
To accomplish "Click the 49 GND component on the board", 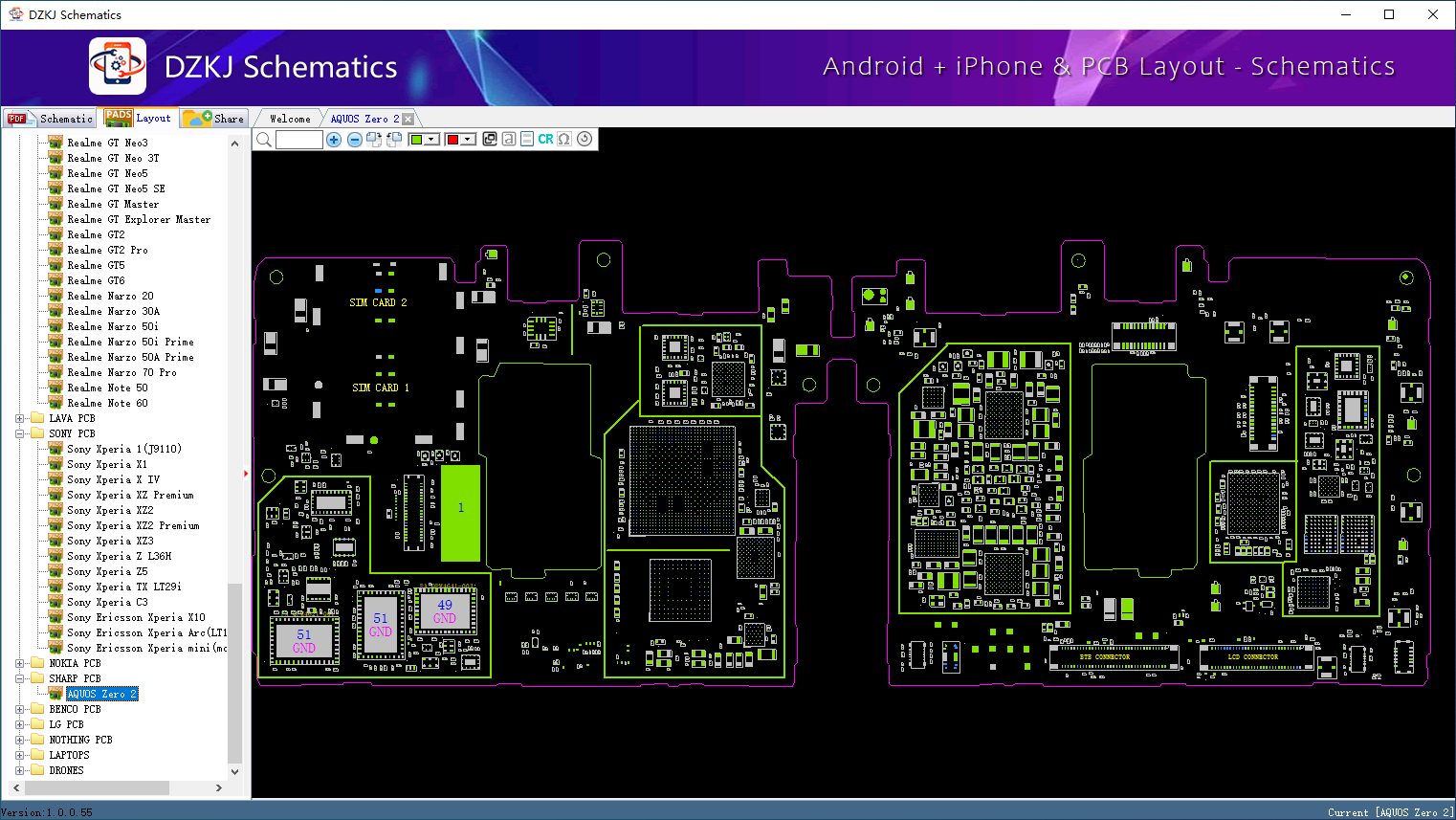I will (x=445, y=611).
